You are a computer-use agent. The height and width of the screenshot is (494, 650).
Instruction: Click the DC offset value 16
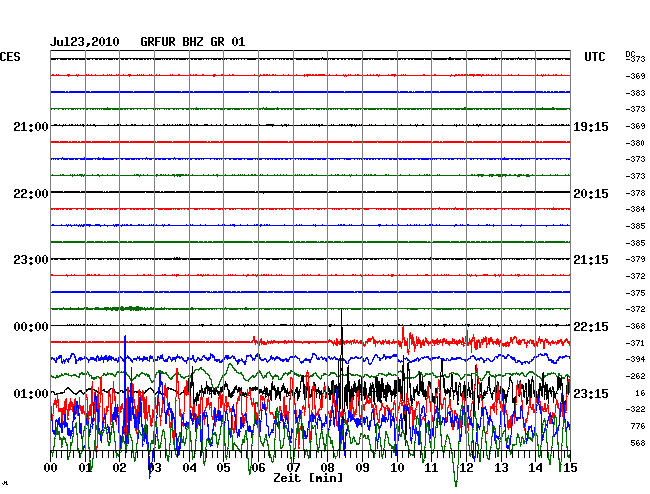[x=640, y=393]
